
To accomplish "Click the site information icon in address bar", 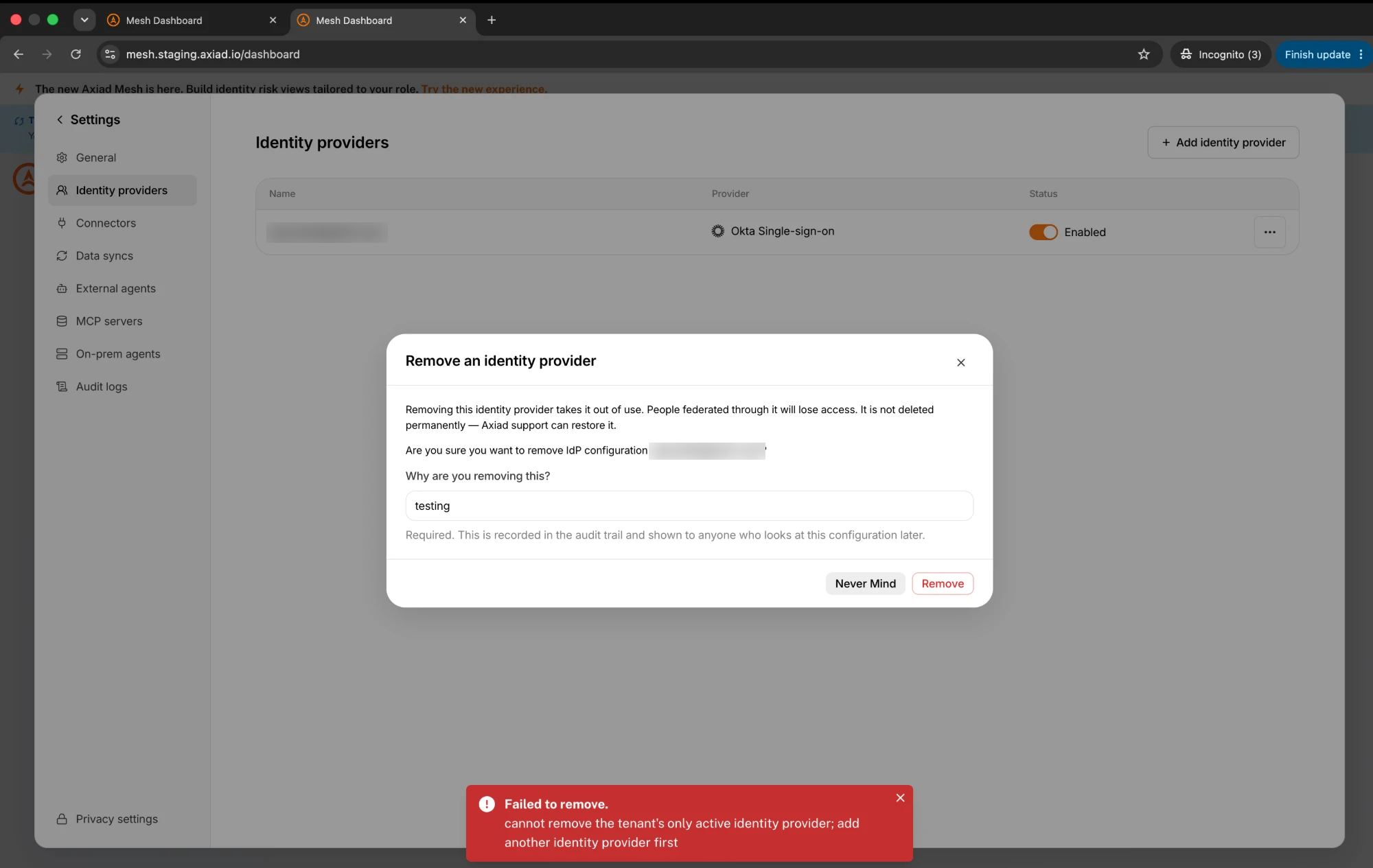I will click(x=110, y=54).
